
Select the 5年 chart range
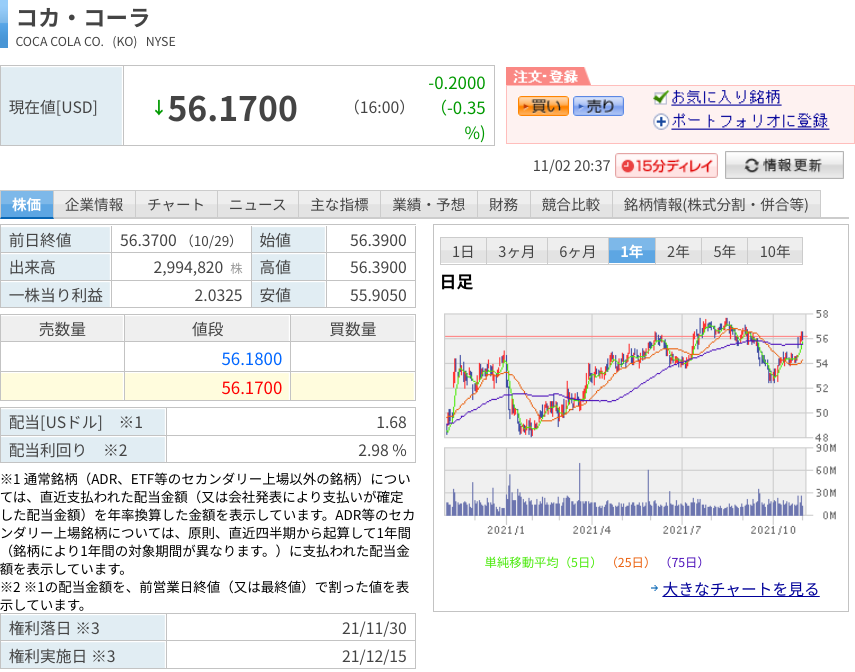pyautogui.click(x=724, y=251)
